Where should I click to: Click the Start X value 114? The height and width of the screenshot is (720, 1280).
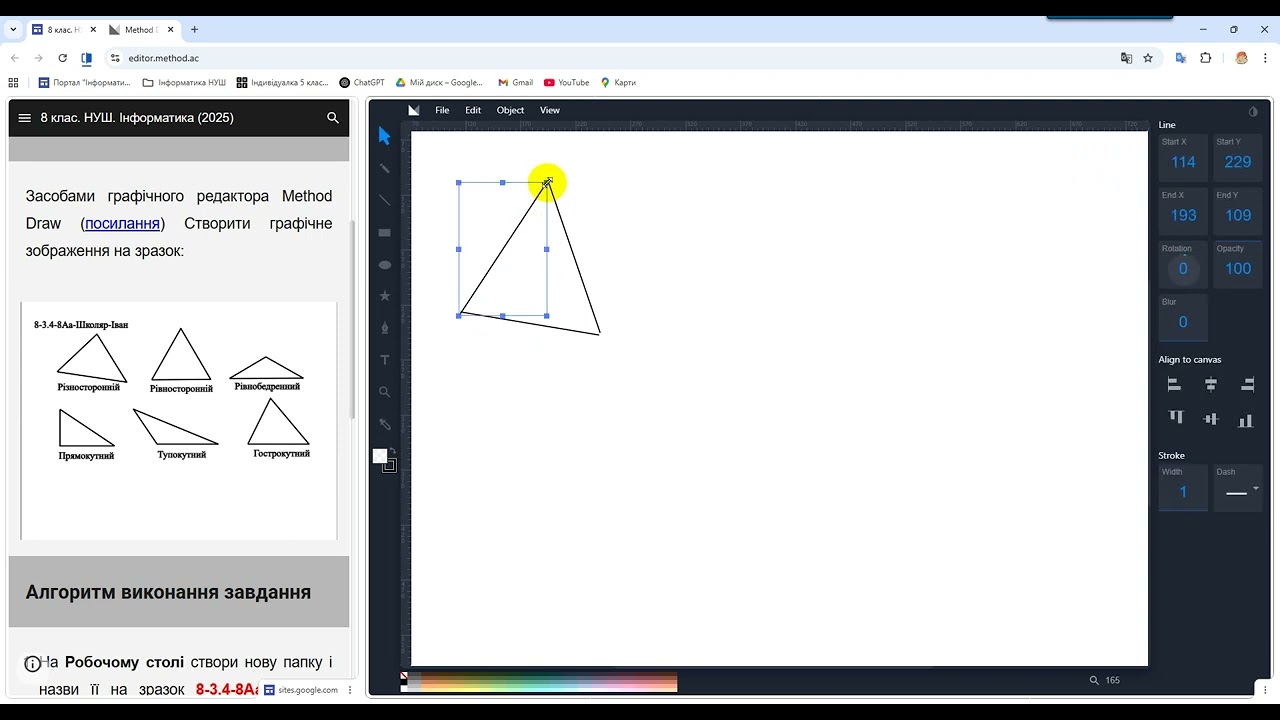tap(1183, 162)
